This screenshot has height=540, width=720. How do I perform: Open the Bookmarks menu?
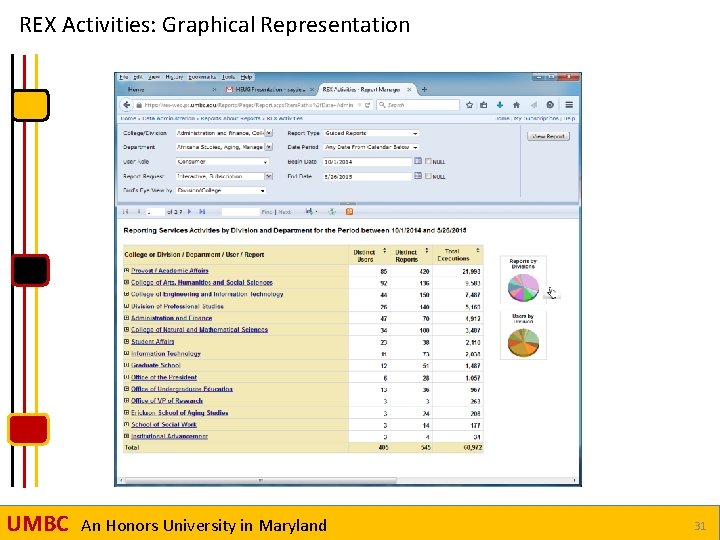[x=202, y=77]
